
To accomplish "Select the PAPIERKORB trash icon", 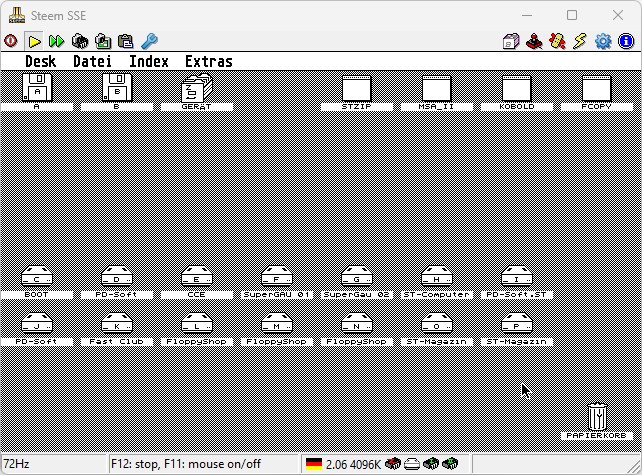I will click(x=597, y=421).
